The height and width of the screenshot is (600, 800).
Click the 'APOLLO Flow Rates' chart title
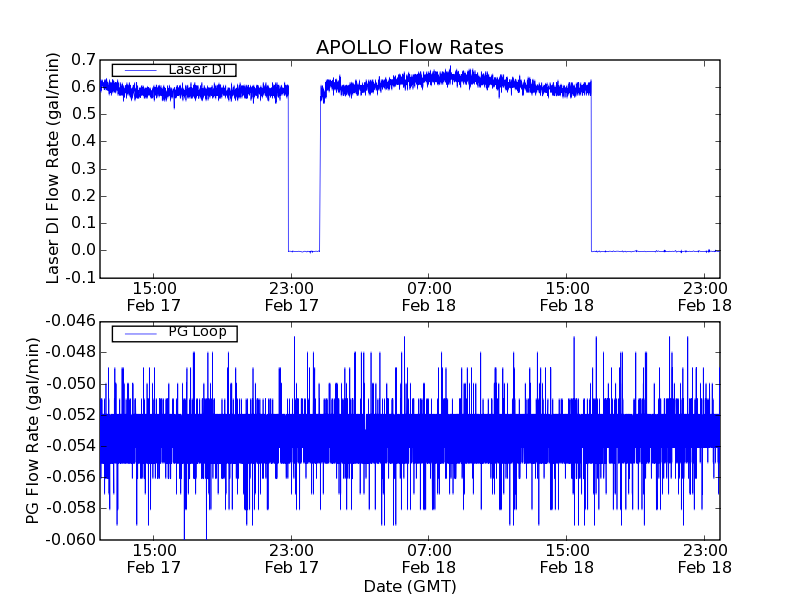pos(410,47)
